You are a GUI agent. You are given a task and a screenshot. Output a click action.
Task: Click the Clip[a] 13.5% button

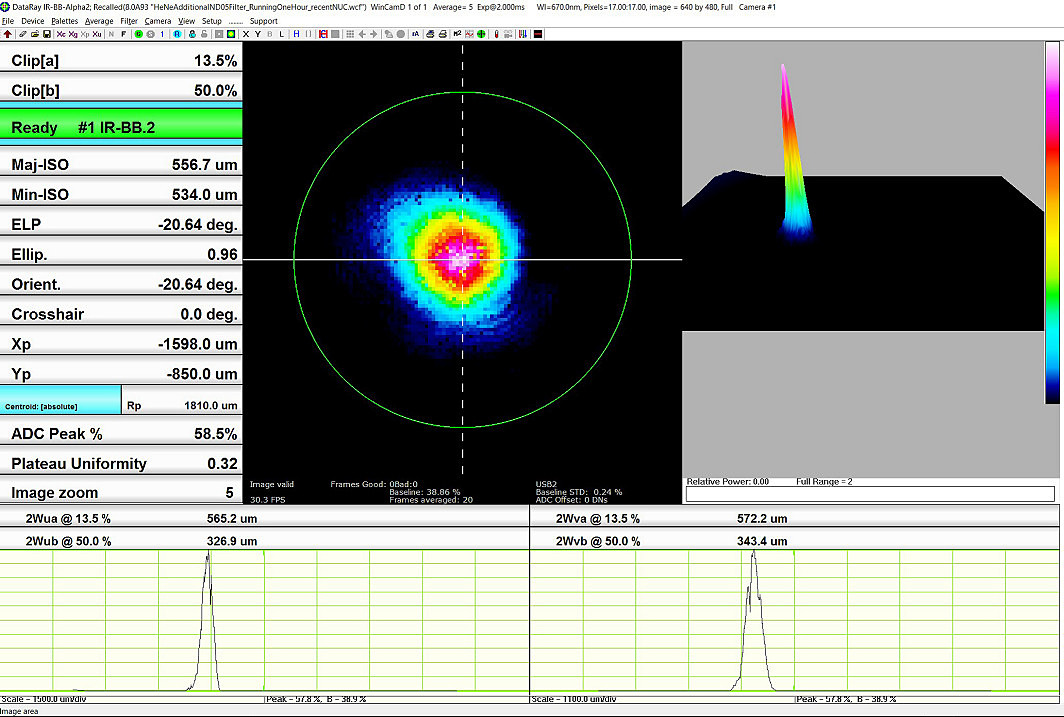coord(121,60)
